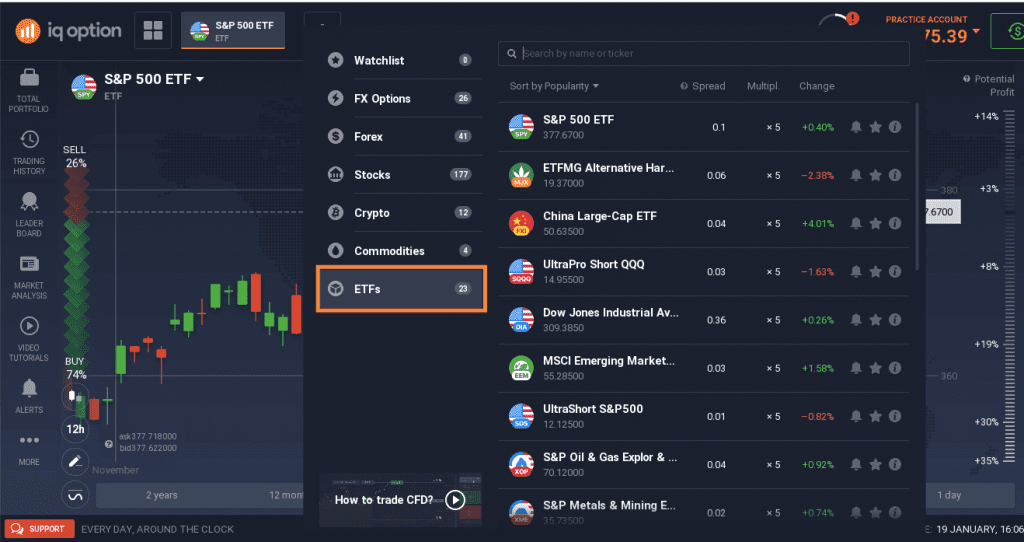Star UltraPro Short QQQ as favorite
Image resolution: width=1024 pixels, height=542 pixels.
[x=876, y=272]
